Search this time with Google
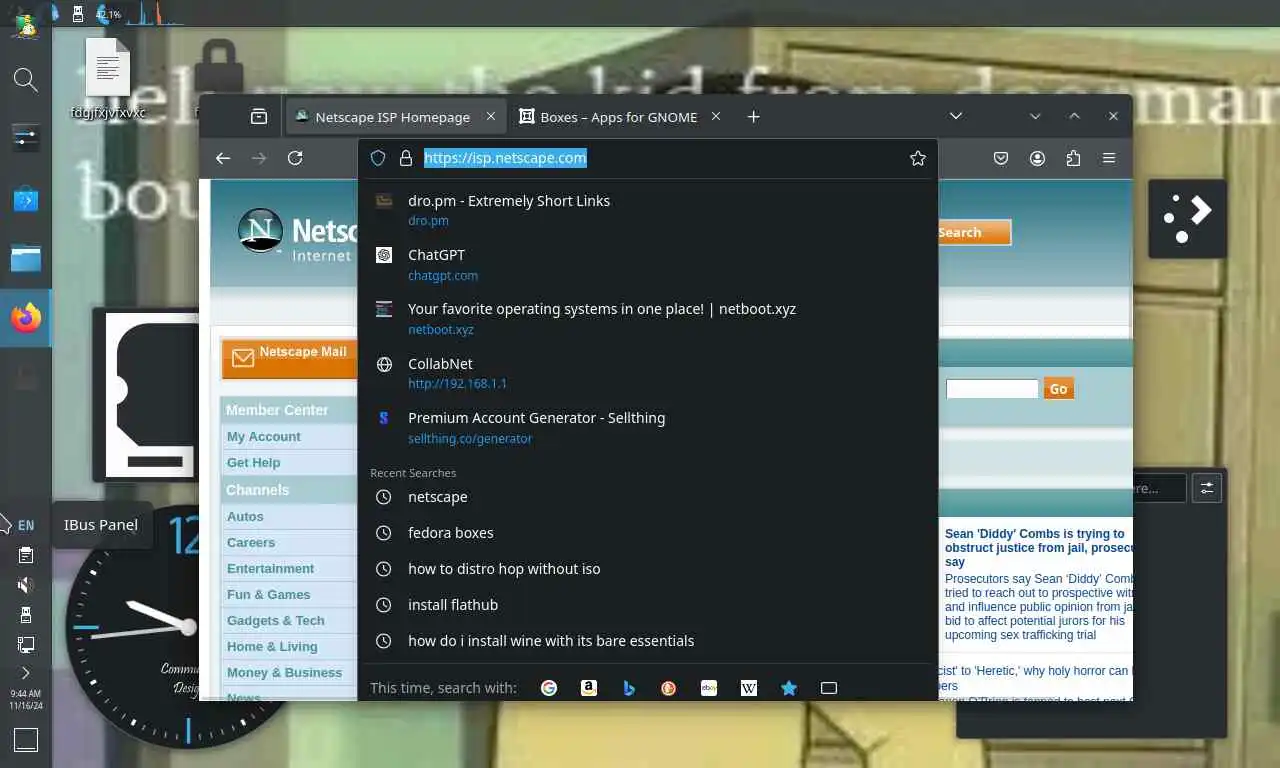 pos(549,688)
